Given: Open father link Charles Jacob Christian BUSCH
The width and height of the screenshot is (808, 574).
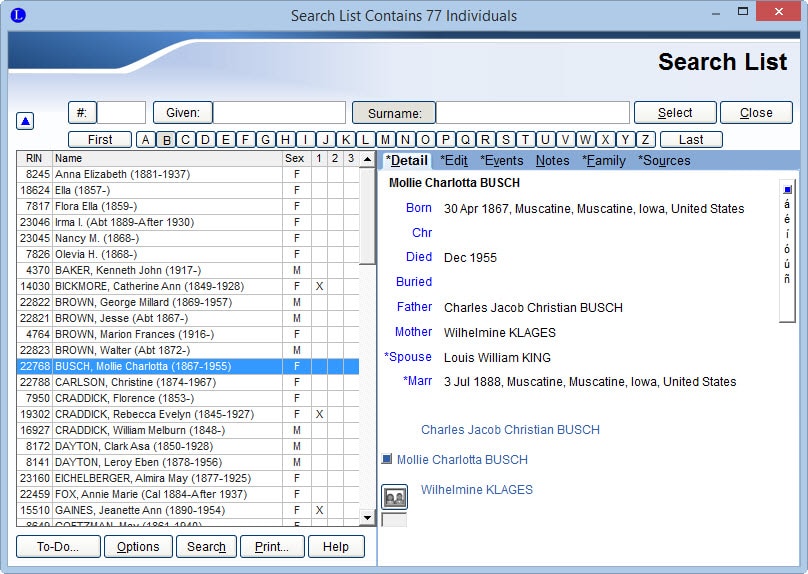Looking at the screenshot, I should pos(510,430).
